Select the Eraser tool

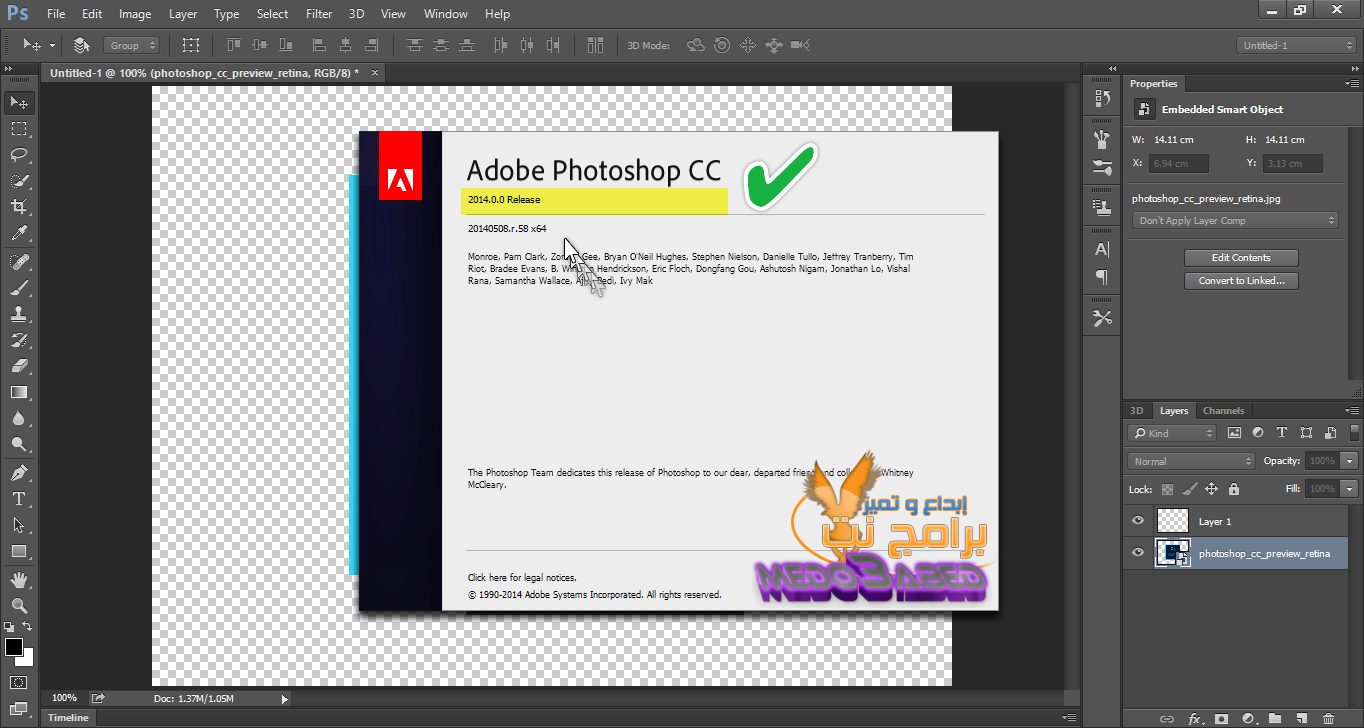coord(19,366)
